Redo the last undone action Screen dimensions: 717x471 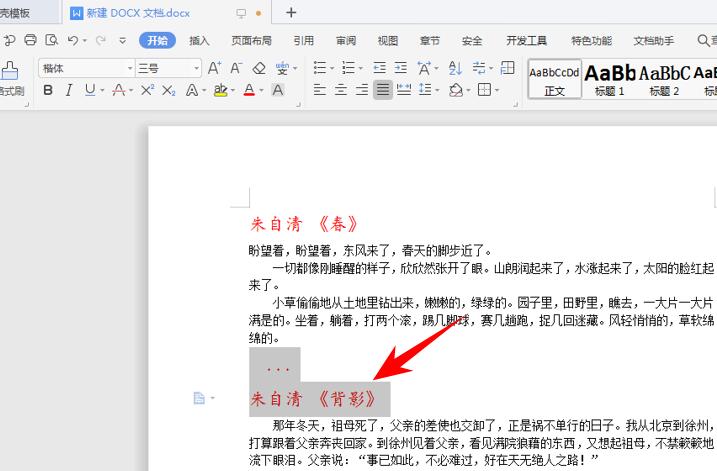[101, 41]
